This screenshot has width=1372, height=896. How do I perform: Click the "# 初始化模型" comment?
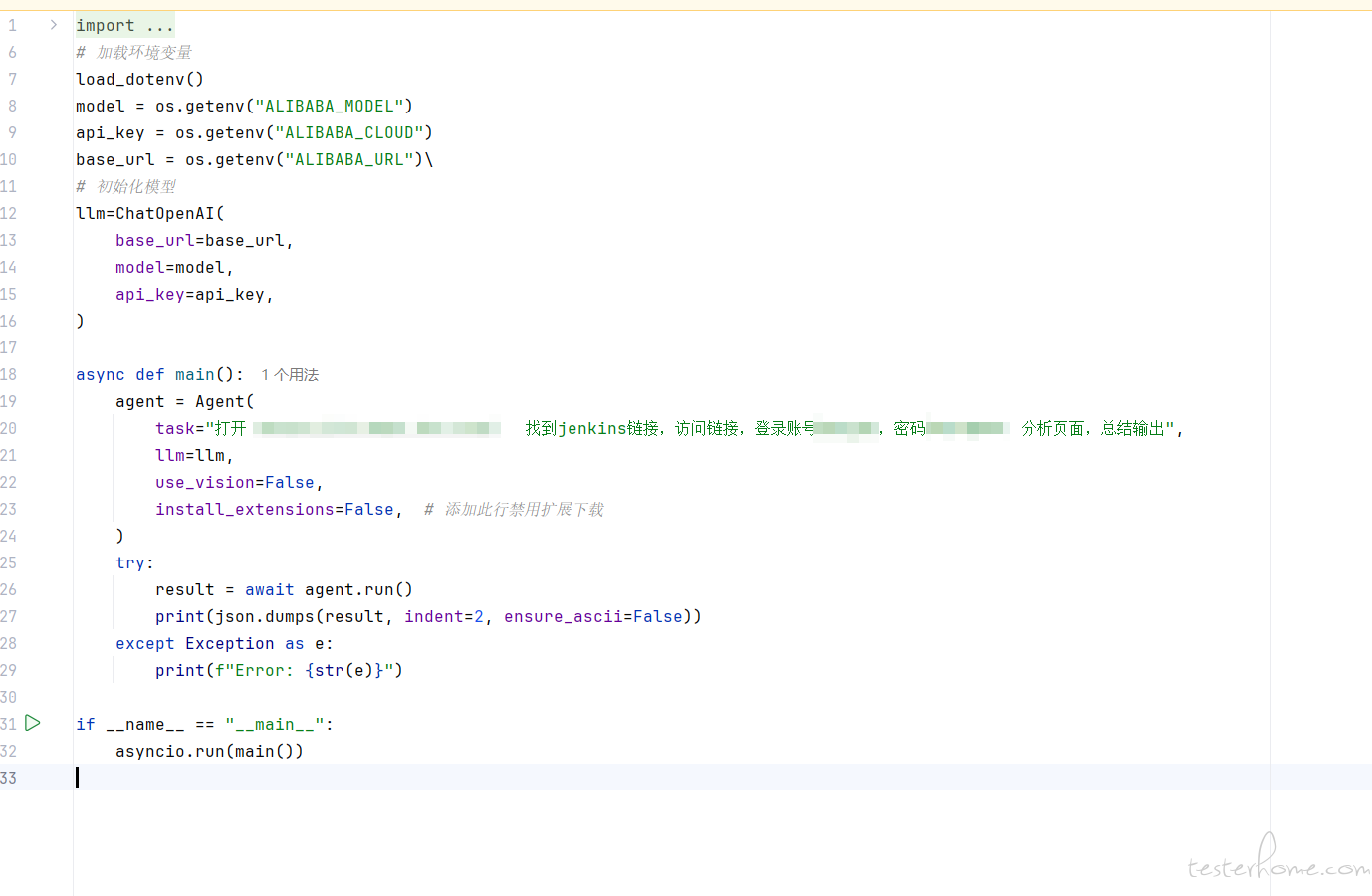pos(126,187)
